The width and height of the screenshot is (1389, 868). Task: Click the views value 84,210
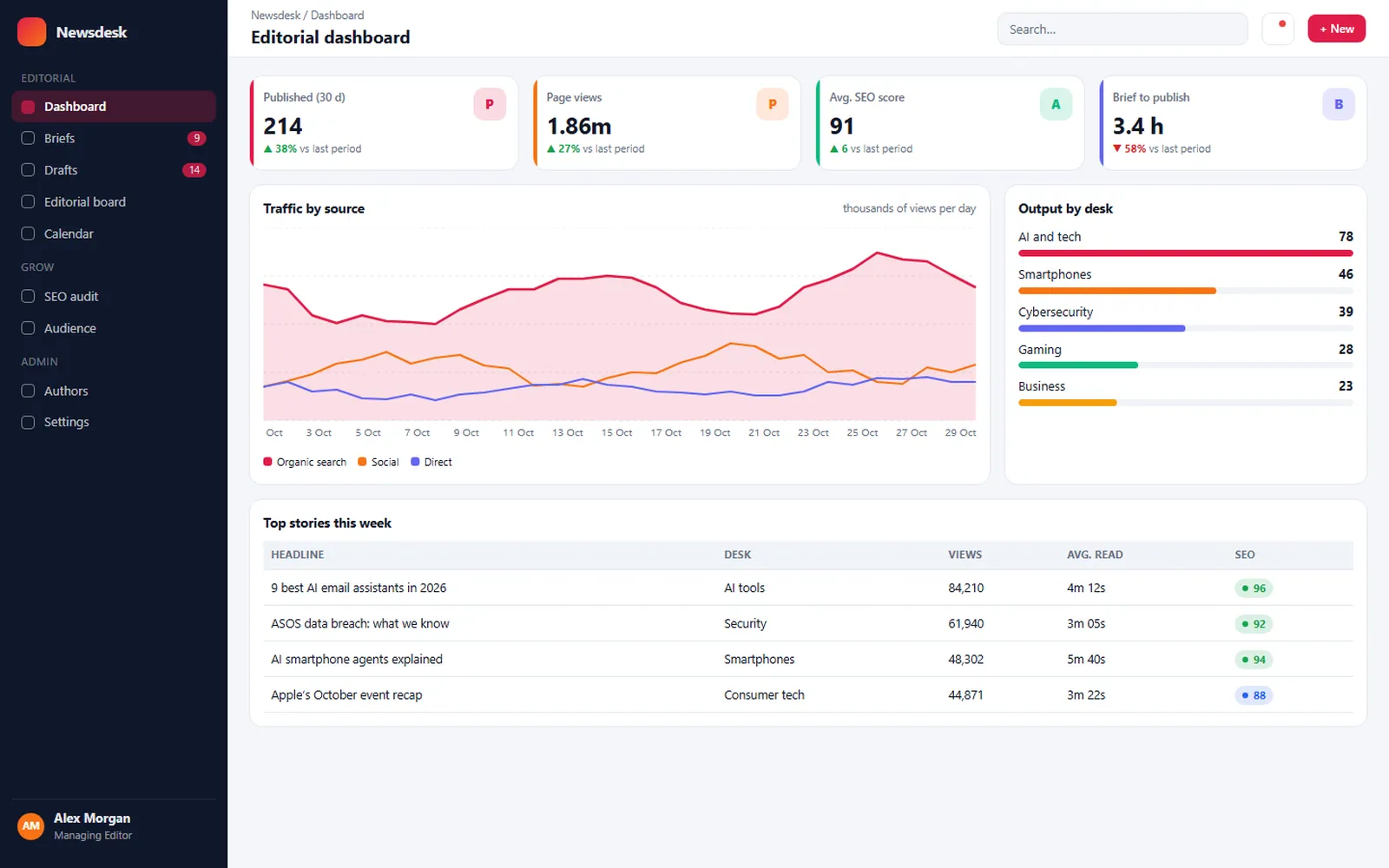(966, 588)
